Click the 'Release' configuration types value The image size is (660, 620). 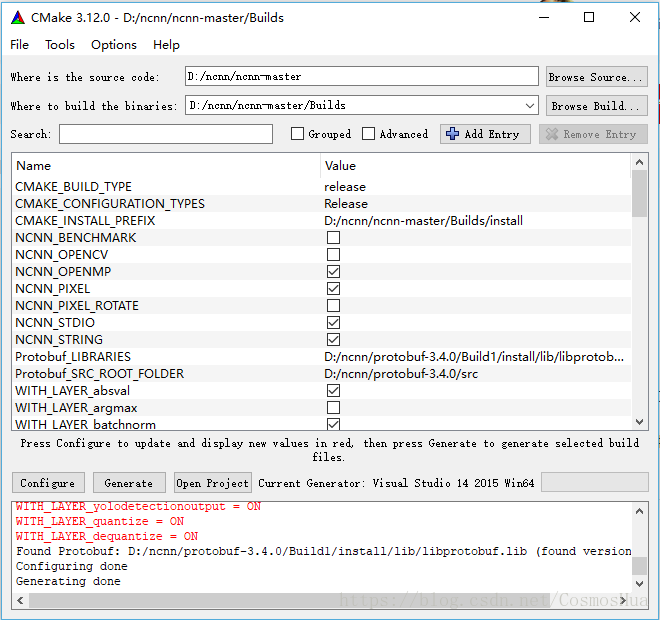[x=346, y=204]
